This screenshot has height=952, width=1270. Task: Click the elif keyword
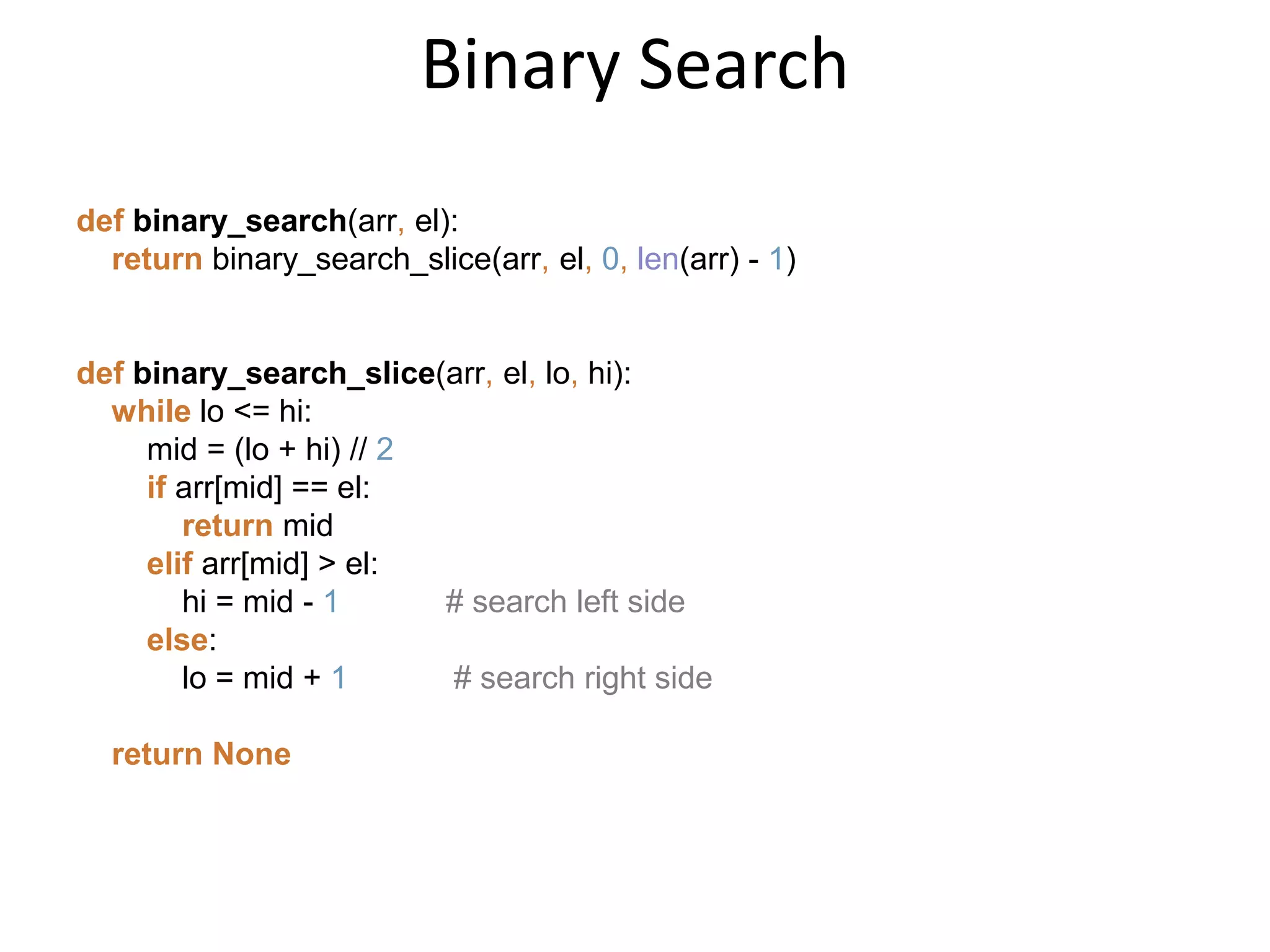point(169,564)
